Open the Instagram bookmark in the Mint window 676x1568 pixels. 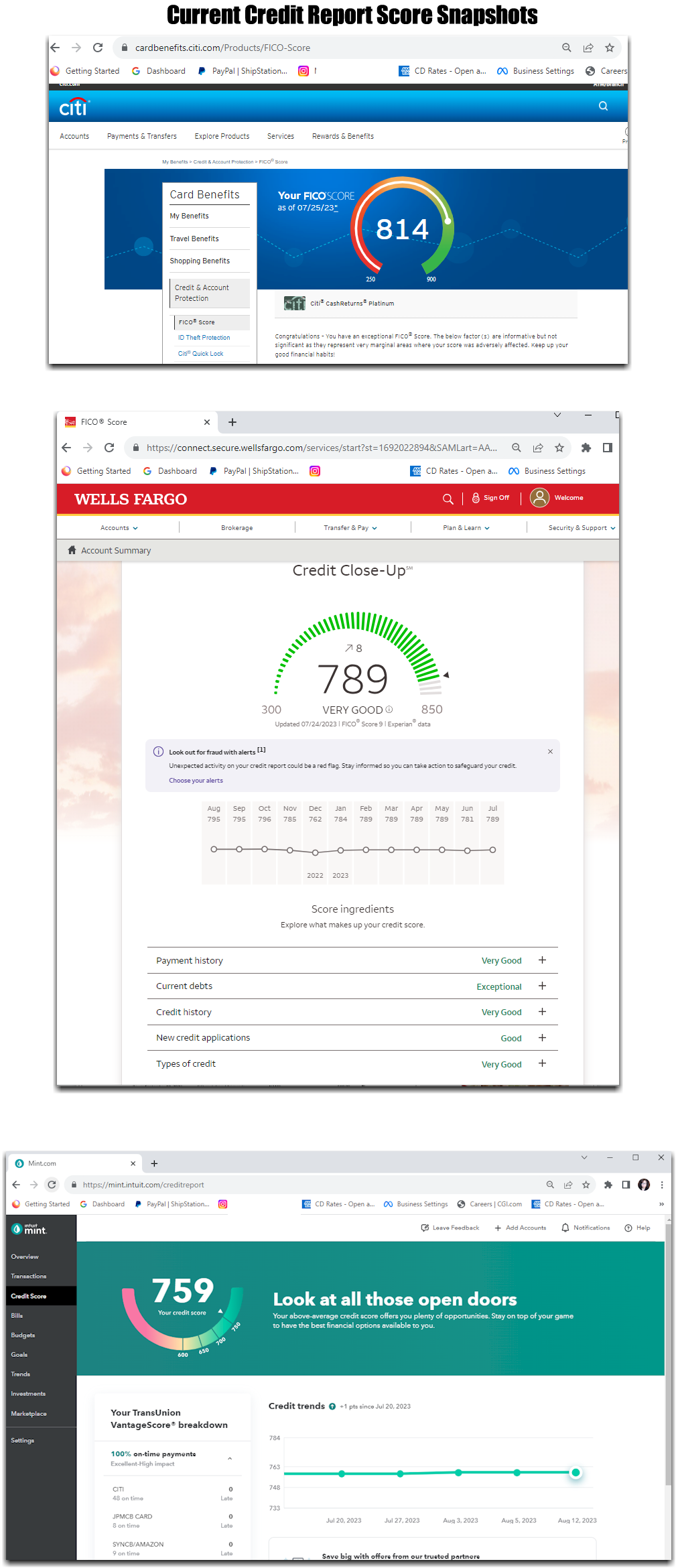(x=223, y=1204)
